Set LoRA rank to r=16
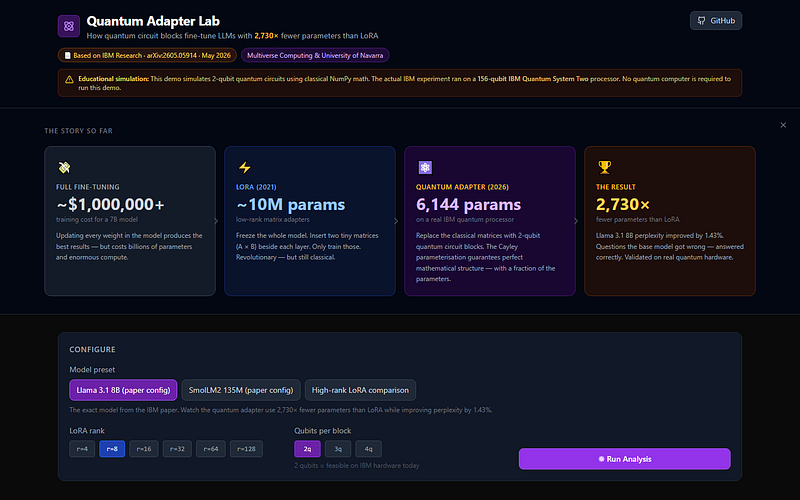800x500 pixels. [144, 449]
